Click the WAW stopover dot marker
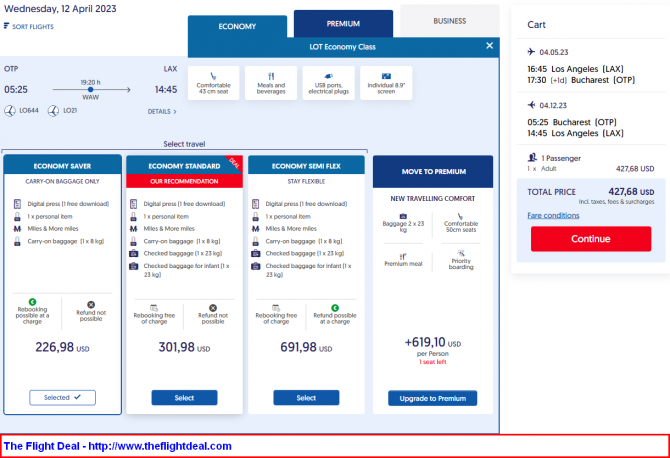The image size is (670, 458). (x=90, y=90)
